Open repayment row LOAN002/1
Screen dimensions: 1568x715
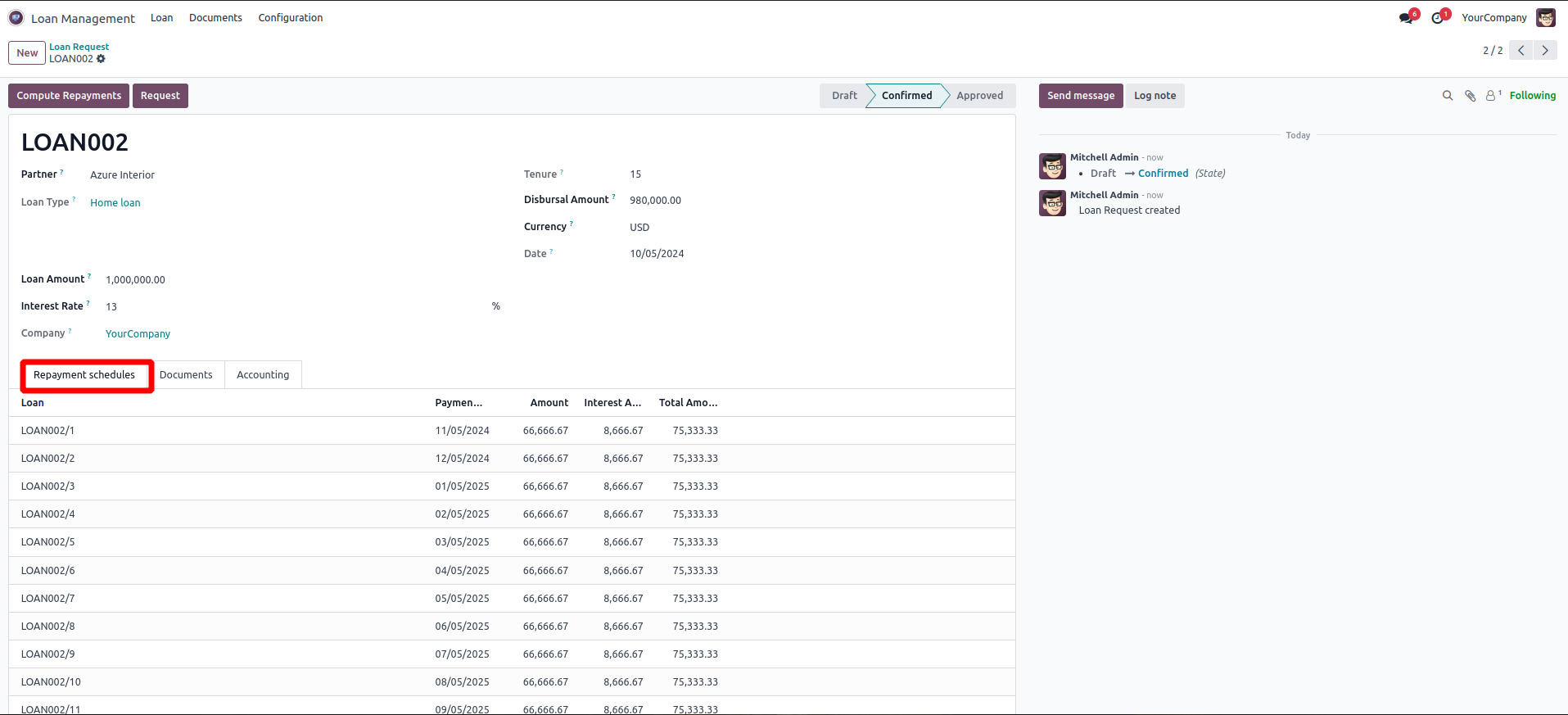(x=512, y=431)
